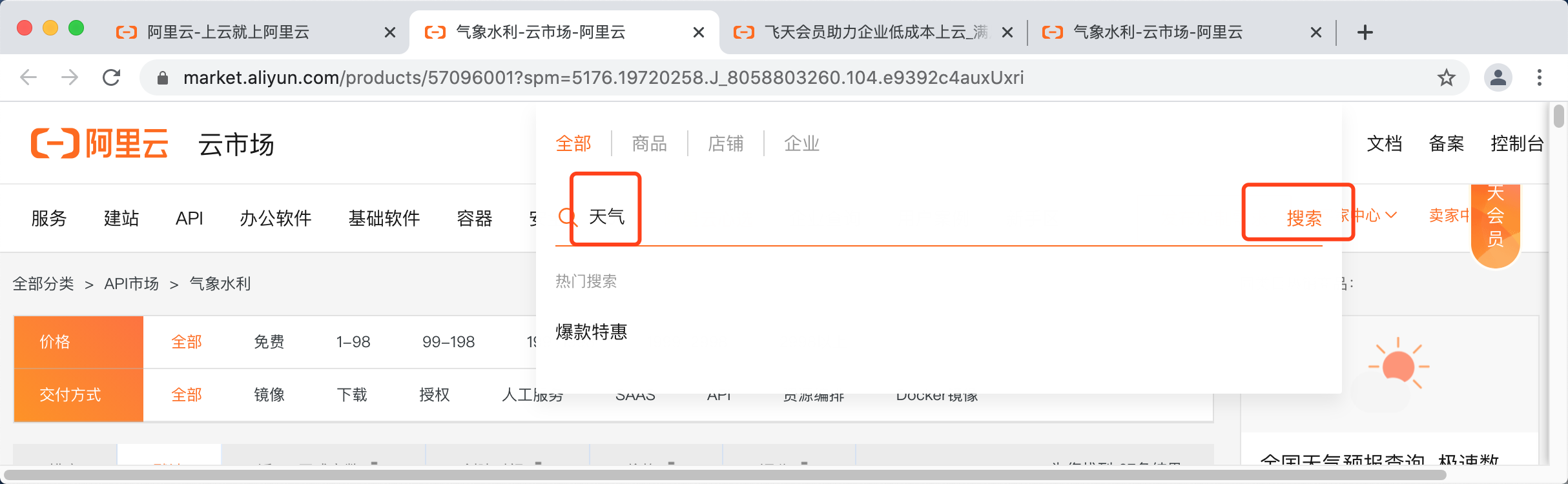Open the 办公软件 category menu
Viewport: 1568px width, 484px height.
(276, 218)
